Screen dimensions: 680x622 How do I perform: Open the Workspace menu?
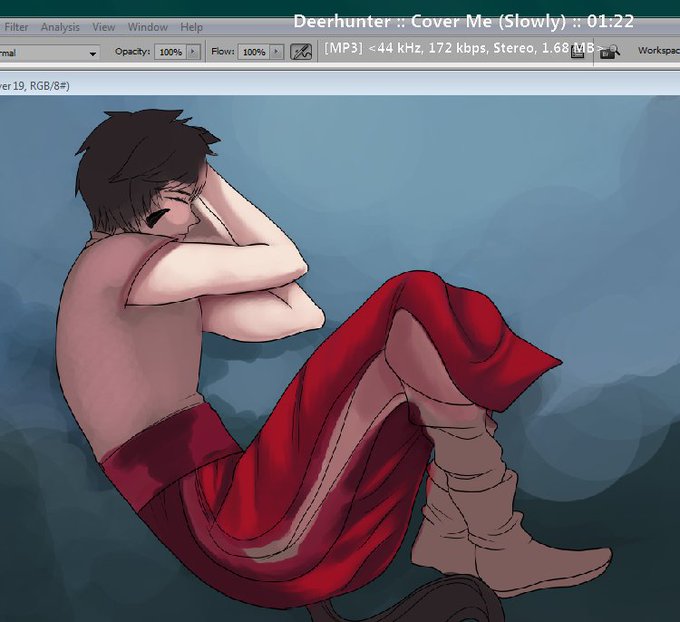coord(659,51)
